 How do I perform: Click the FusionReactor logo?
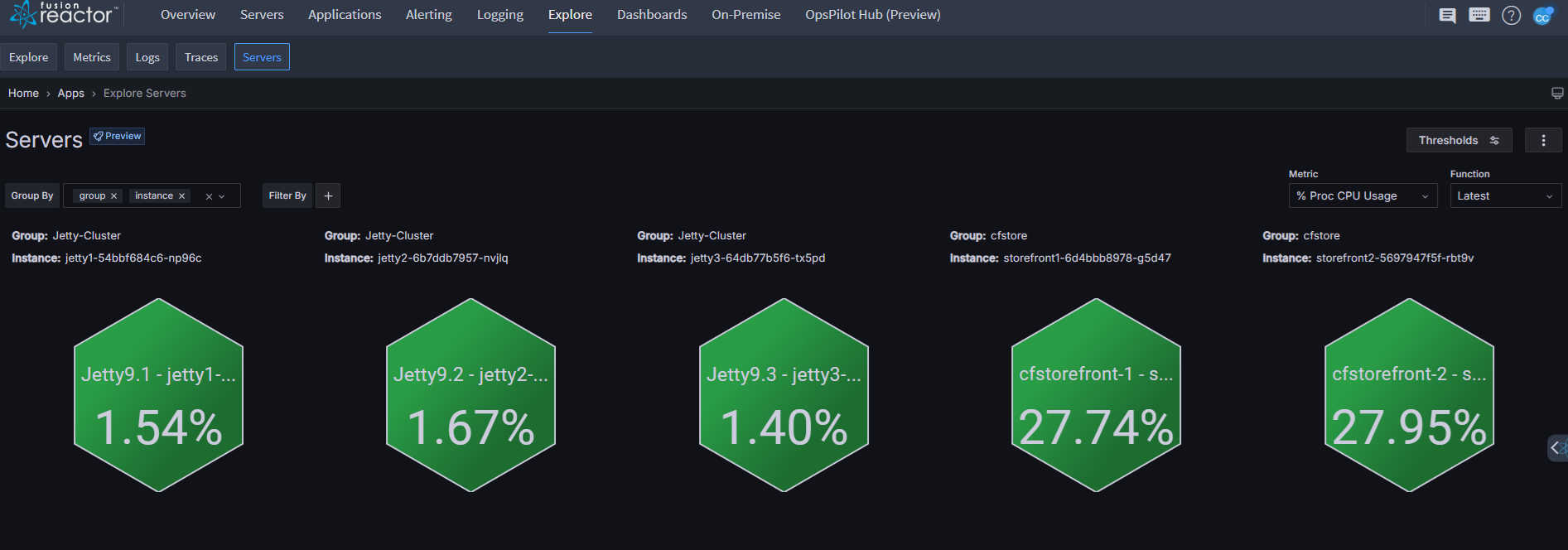tap(63, 14)
